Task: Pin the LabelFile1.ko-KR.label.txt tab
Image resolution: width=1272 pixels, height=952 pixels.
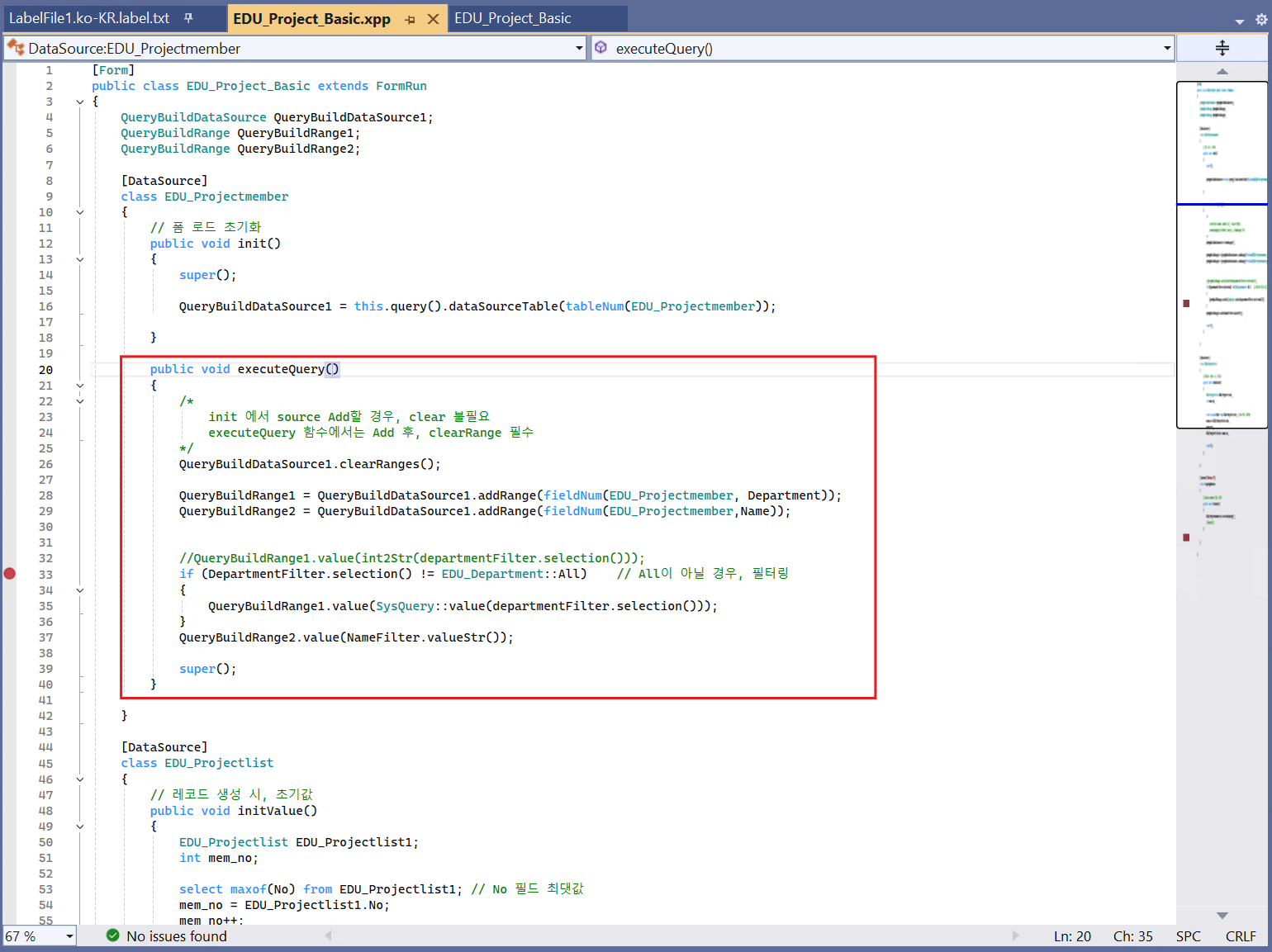Action: click(x=188, y=18)
